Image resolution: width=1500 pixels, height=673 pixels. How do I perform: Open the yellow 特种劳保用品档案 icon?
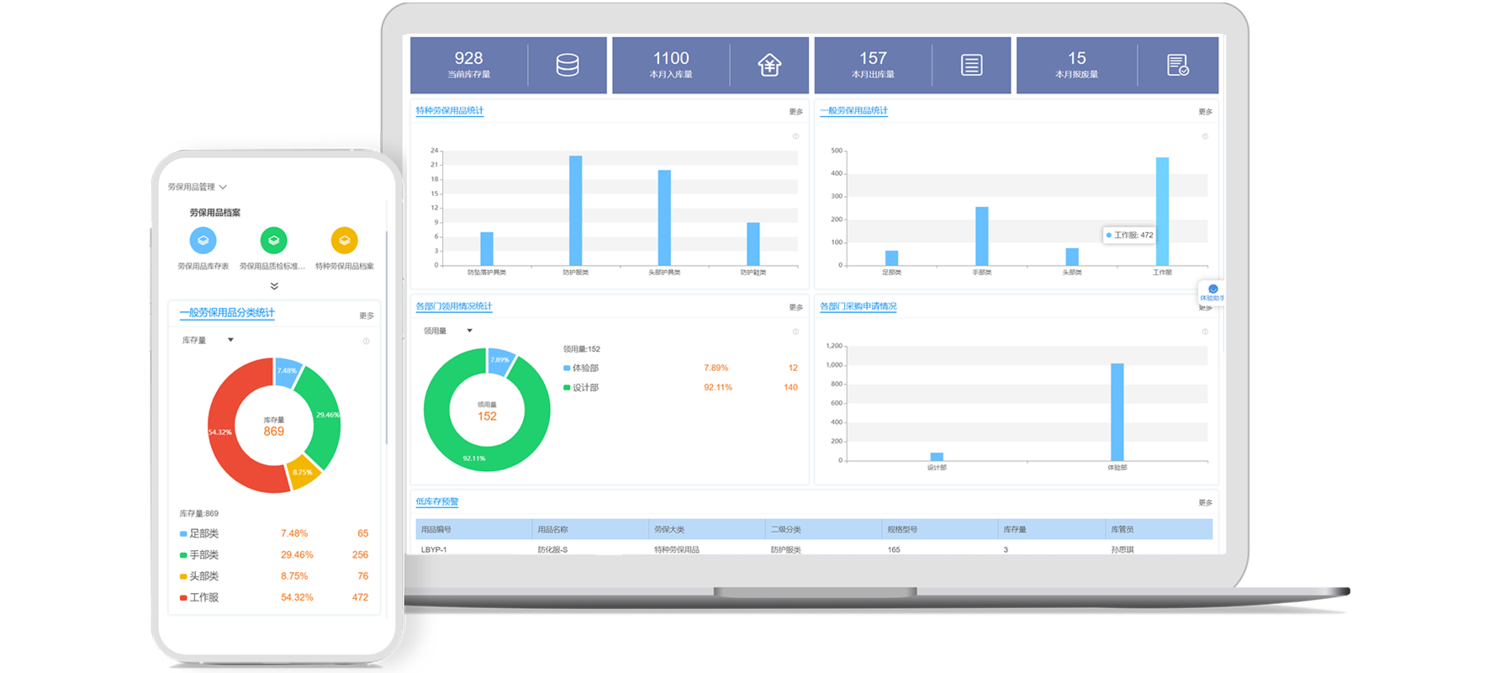pos(344,240)
